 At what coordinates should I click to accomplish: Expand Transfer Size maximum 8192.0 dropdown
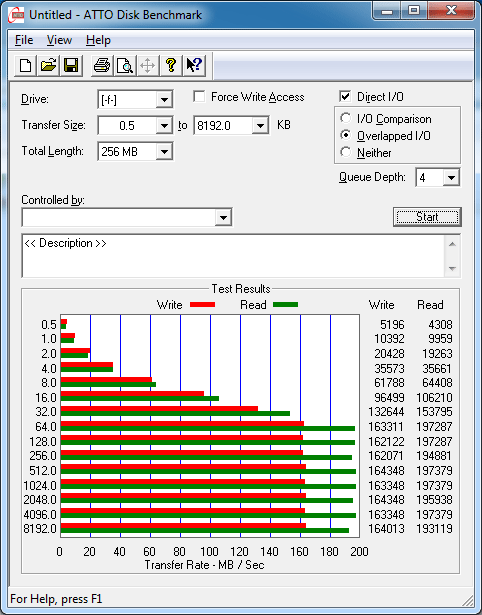point(260,126)
